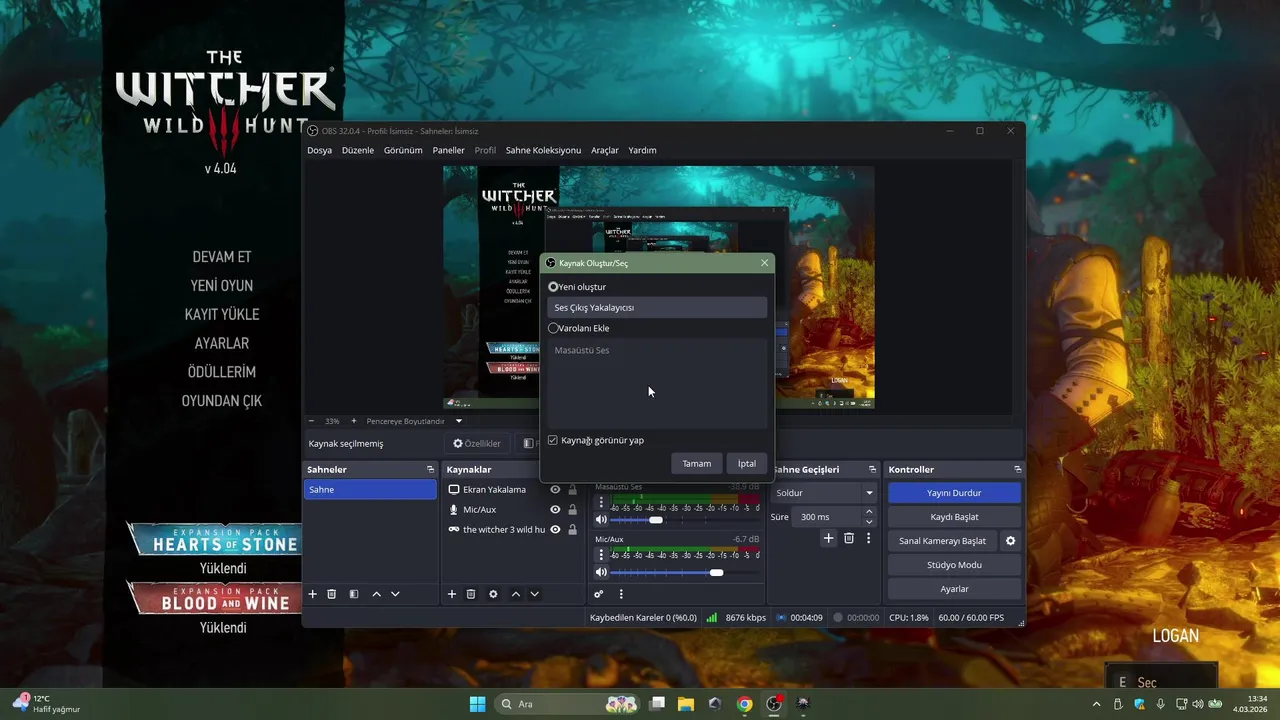This screenshot has width=1280, height=720.
Task: Mute Mic/Aux speaker icon in mixer
Action: (x=601, y=572)
